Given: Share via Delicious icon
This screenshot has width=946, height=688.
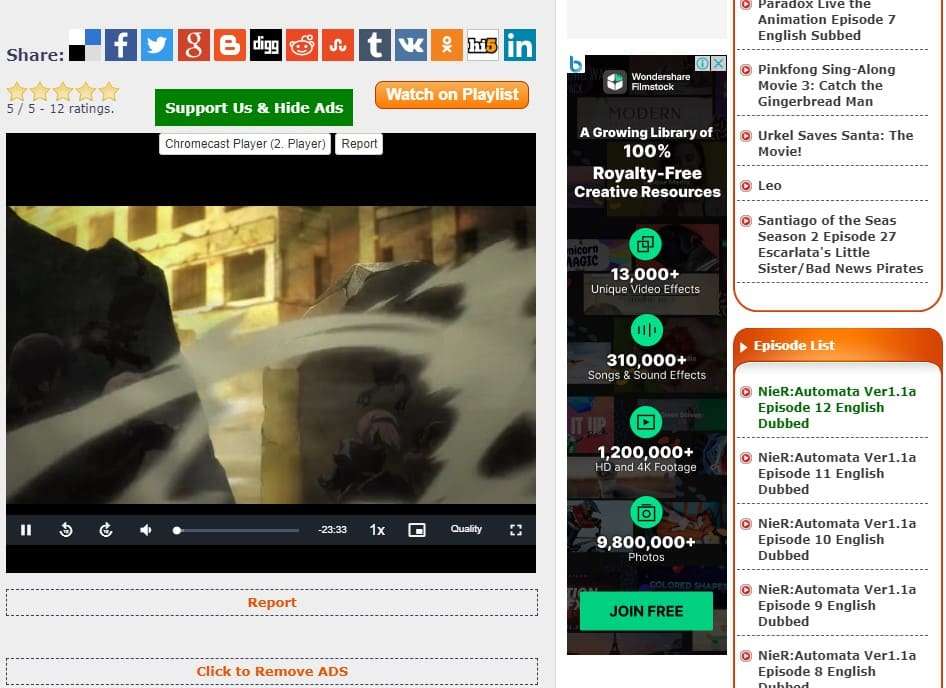Looking at the screenshot, I should click(x=85, y=45).
